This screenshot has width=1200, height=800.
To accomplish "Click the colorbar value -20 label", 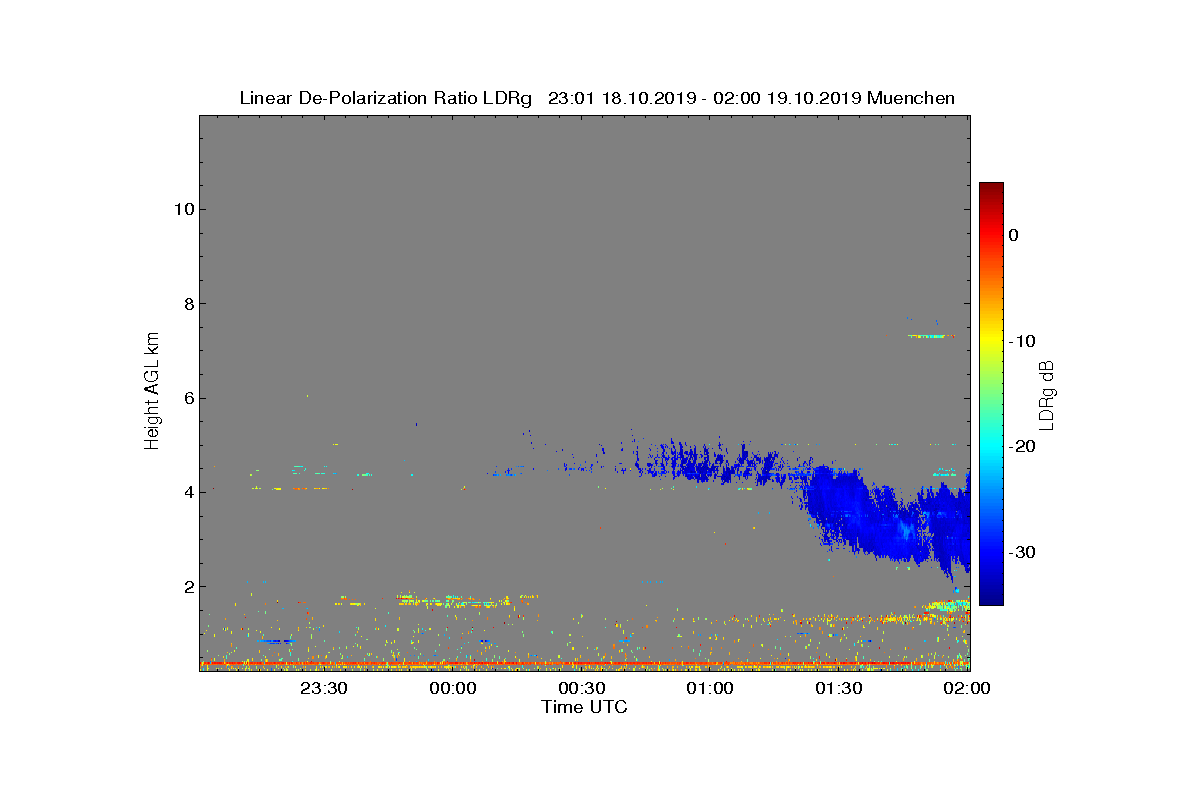I will [x=1021, y=447].
